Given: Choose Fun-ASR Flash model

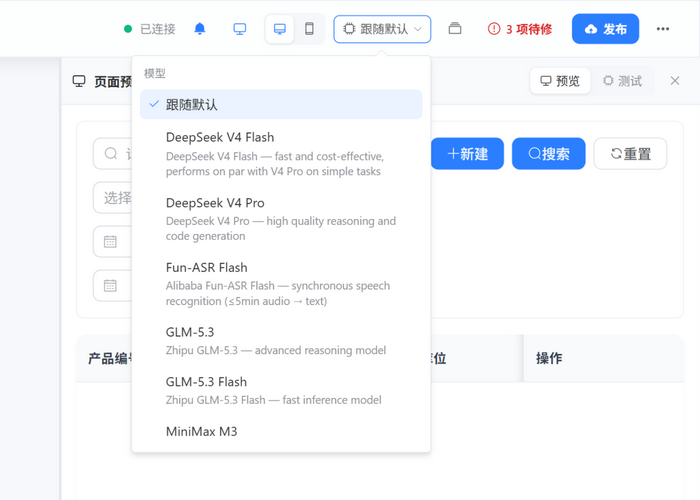Looking at the screenshot, I should 281,283.
